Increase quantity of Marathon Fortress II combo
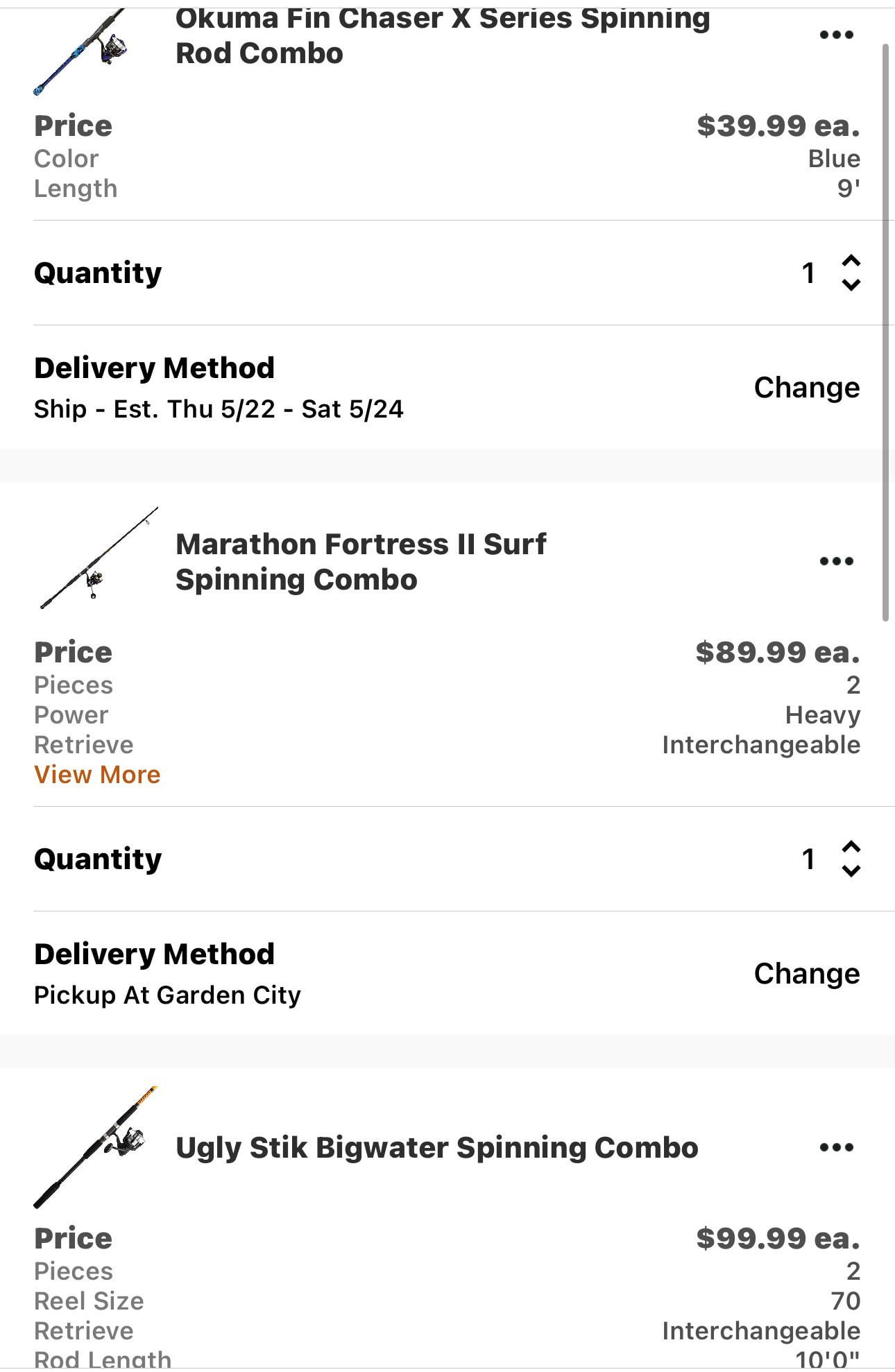 point(851,847)
